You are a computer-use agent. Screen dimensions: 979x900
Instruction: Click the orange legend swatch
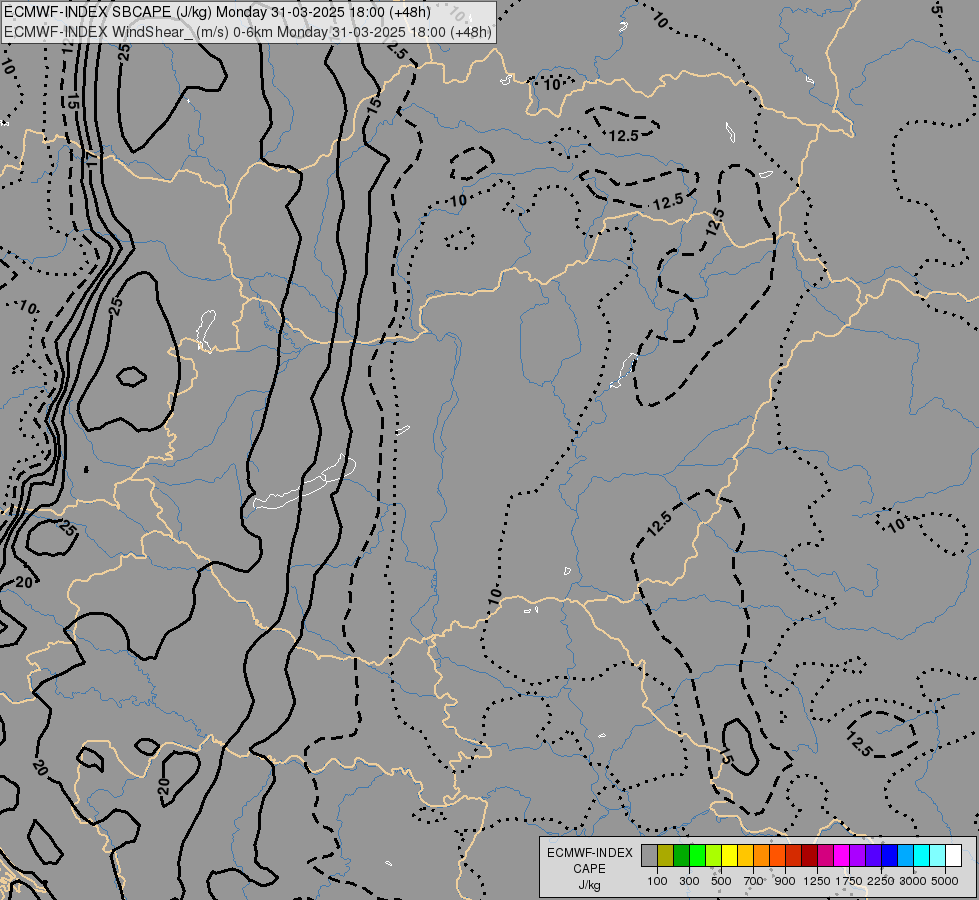(761, 856)
